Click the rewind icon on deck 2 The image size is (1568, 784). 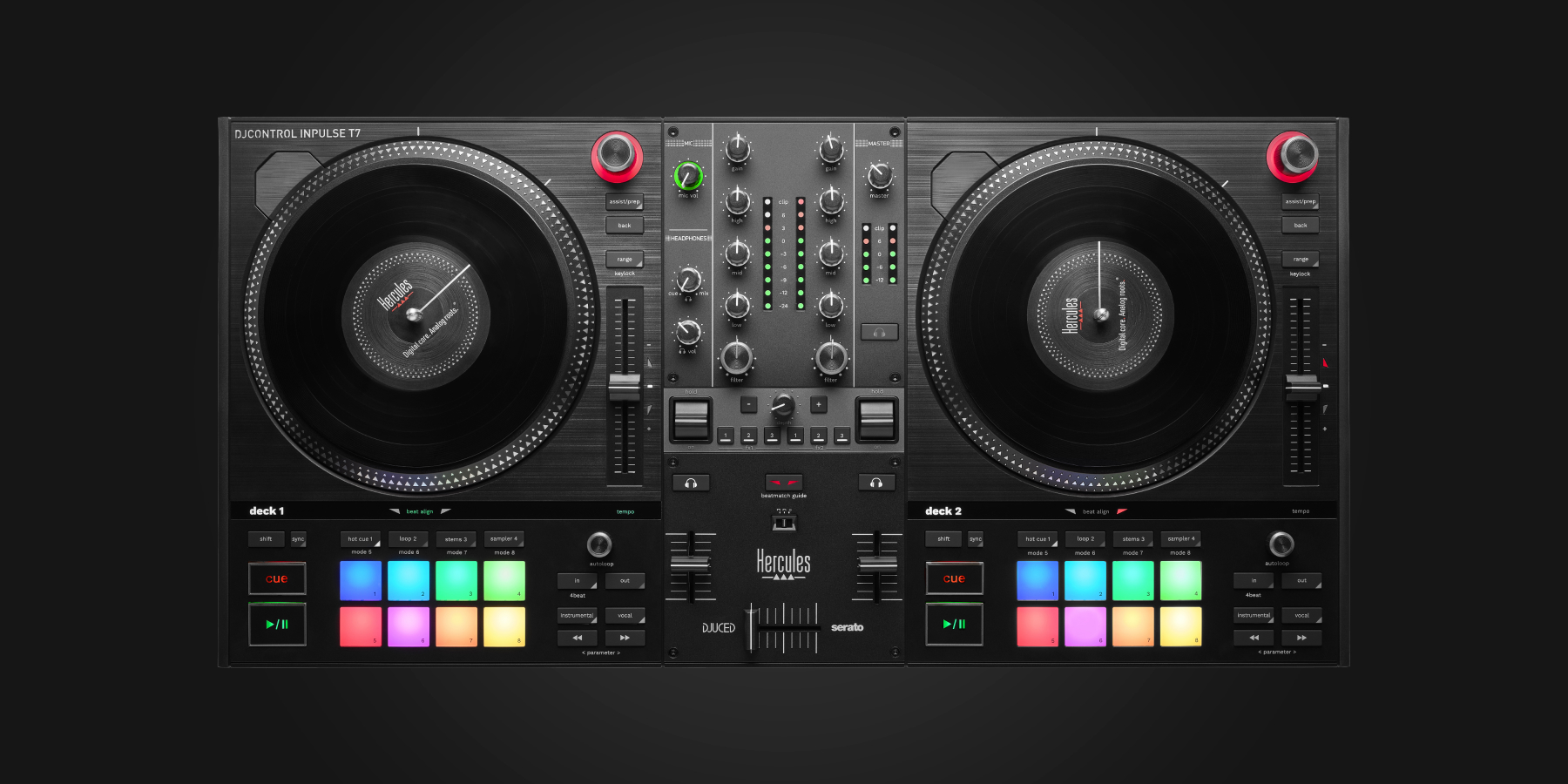click(x=1254, y=637)
